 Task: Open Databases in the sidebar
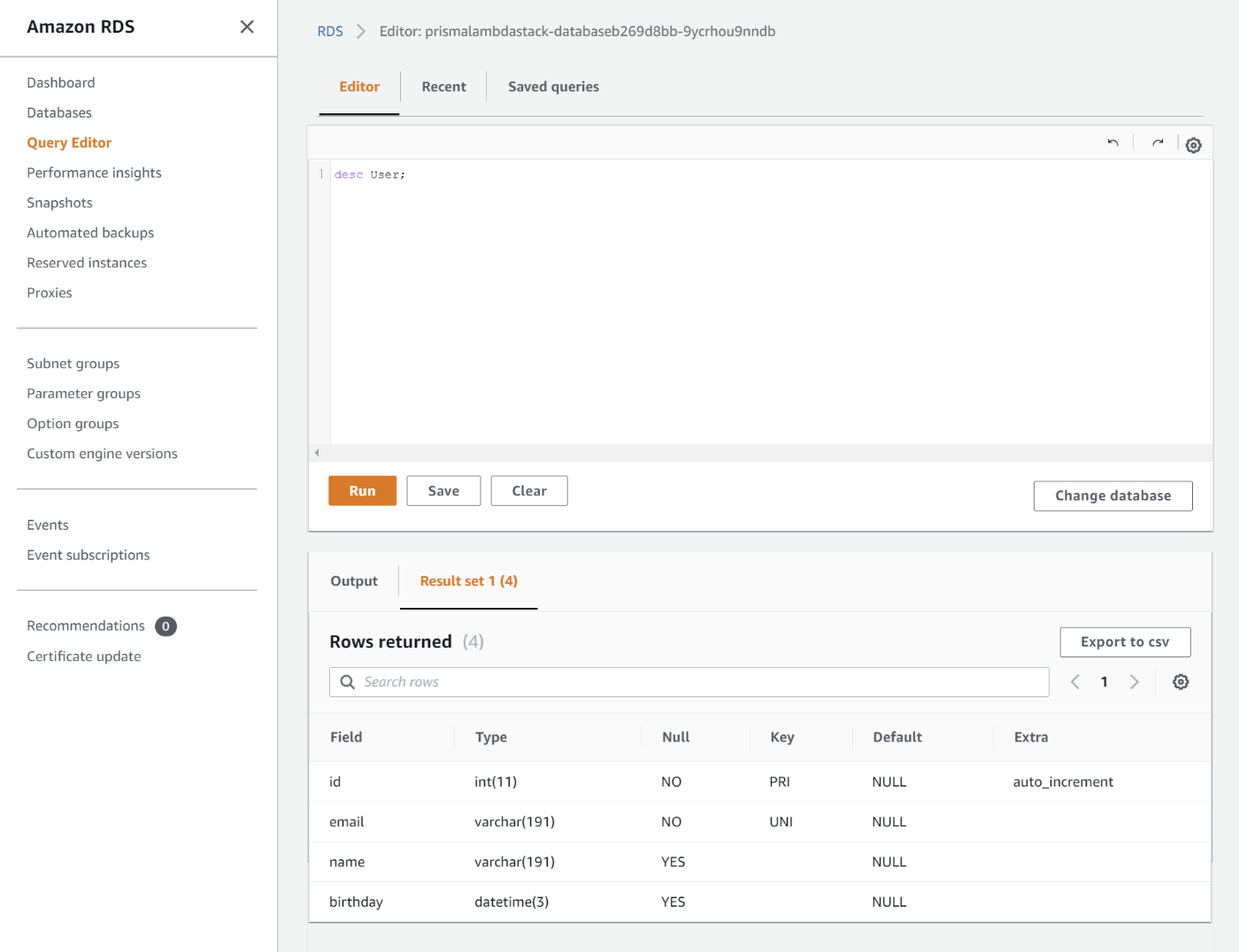tap(59, 112)
